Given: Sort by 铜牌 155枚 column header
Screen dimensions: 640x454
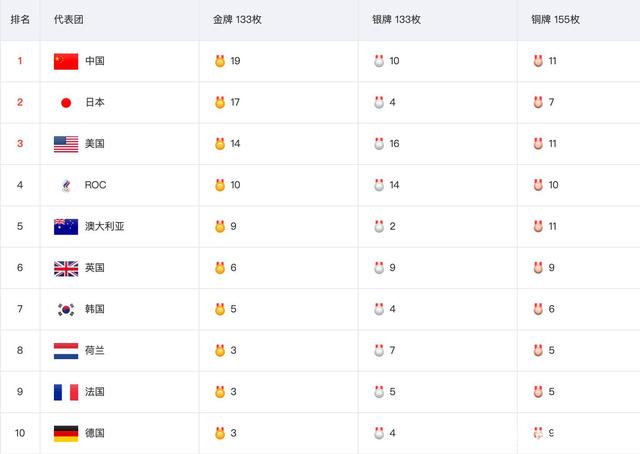Looking at the screenshot, I should 556,20.
